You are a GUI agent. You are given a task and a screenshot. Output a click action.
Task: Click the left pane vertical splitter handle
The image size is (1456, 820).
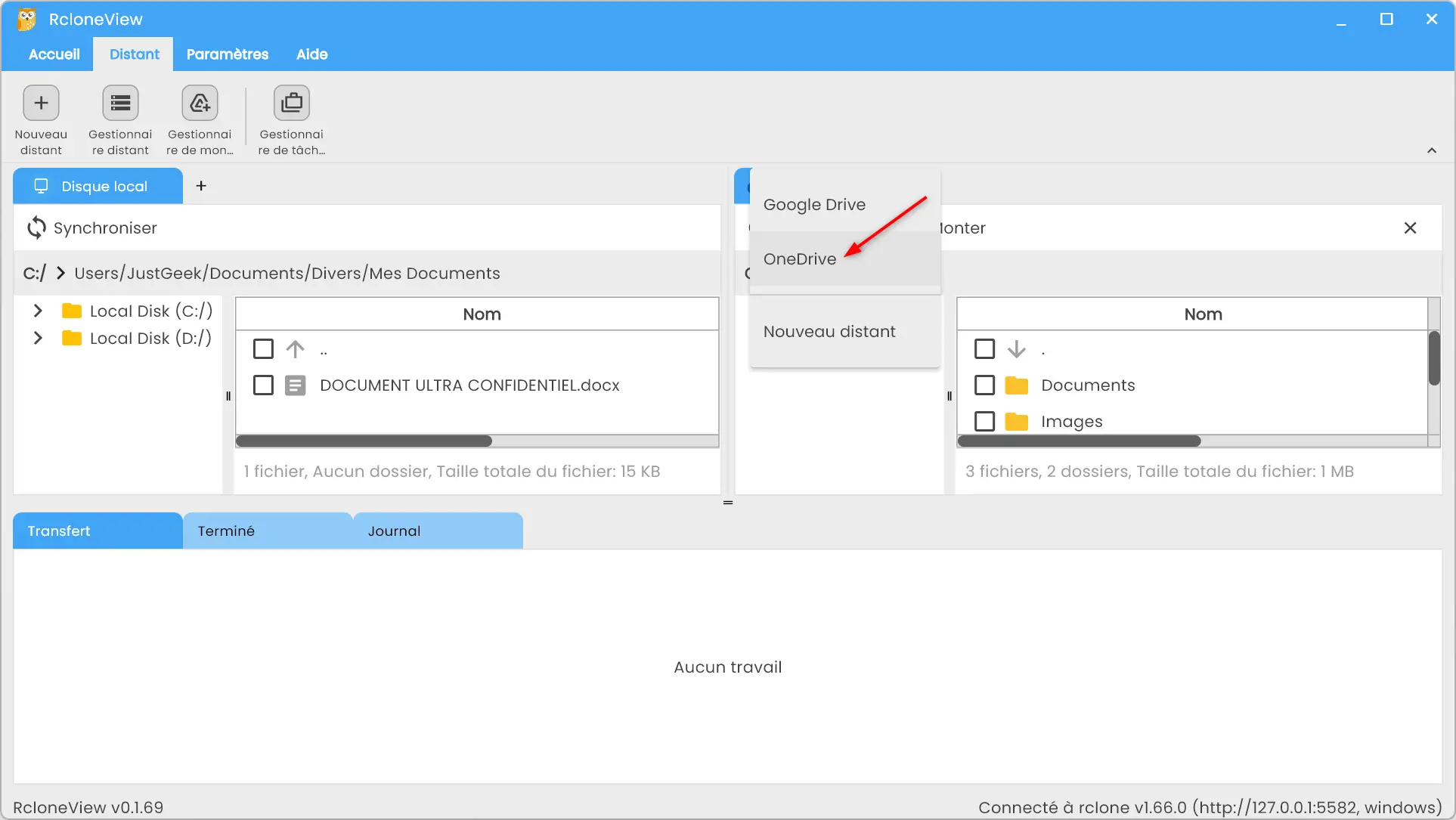click(x=228, y=396)
